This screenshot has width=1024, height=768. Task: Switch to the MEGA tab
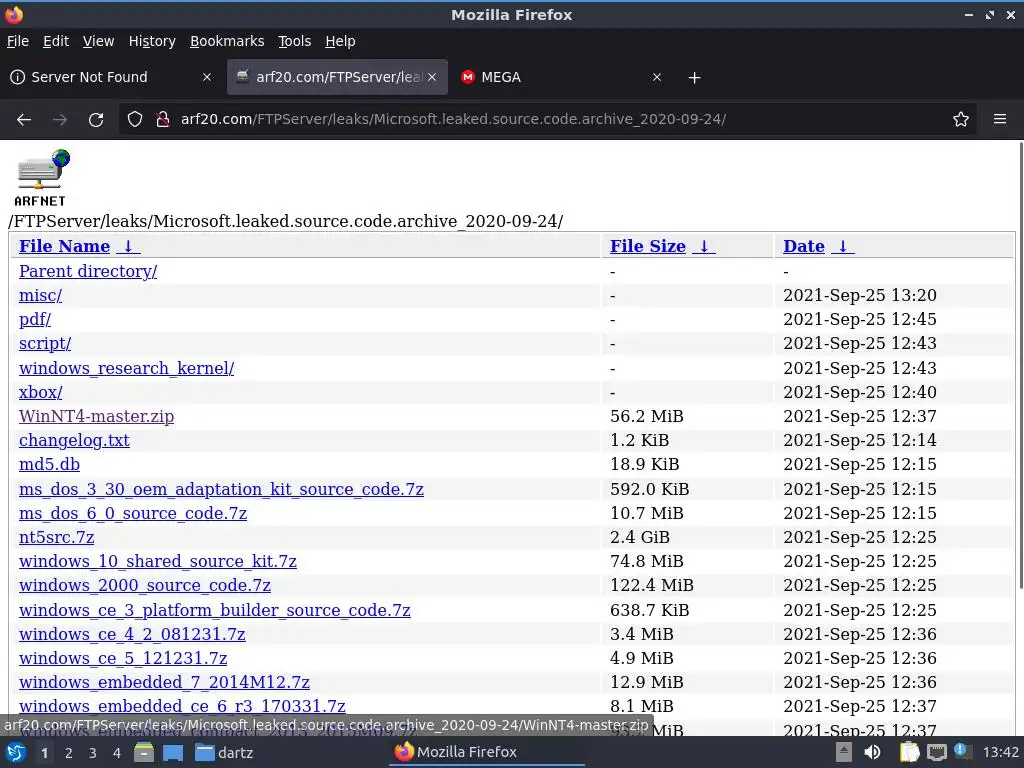click(x=562, y=77)
